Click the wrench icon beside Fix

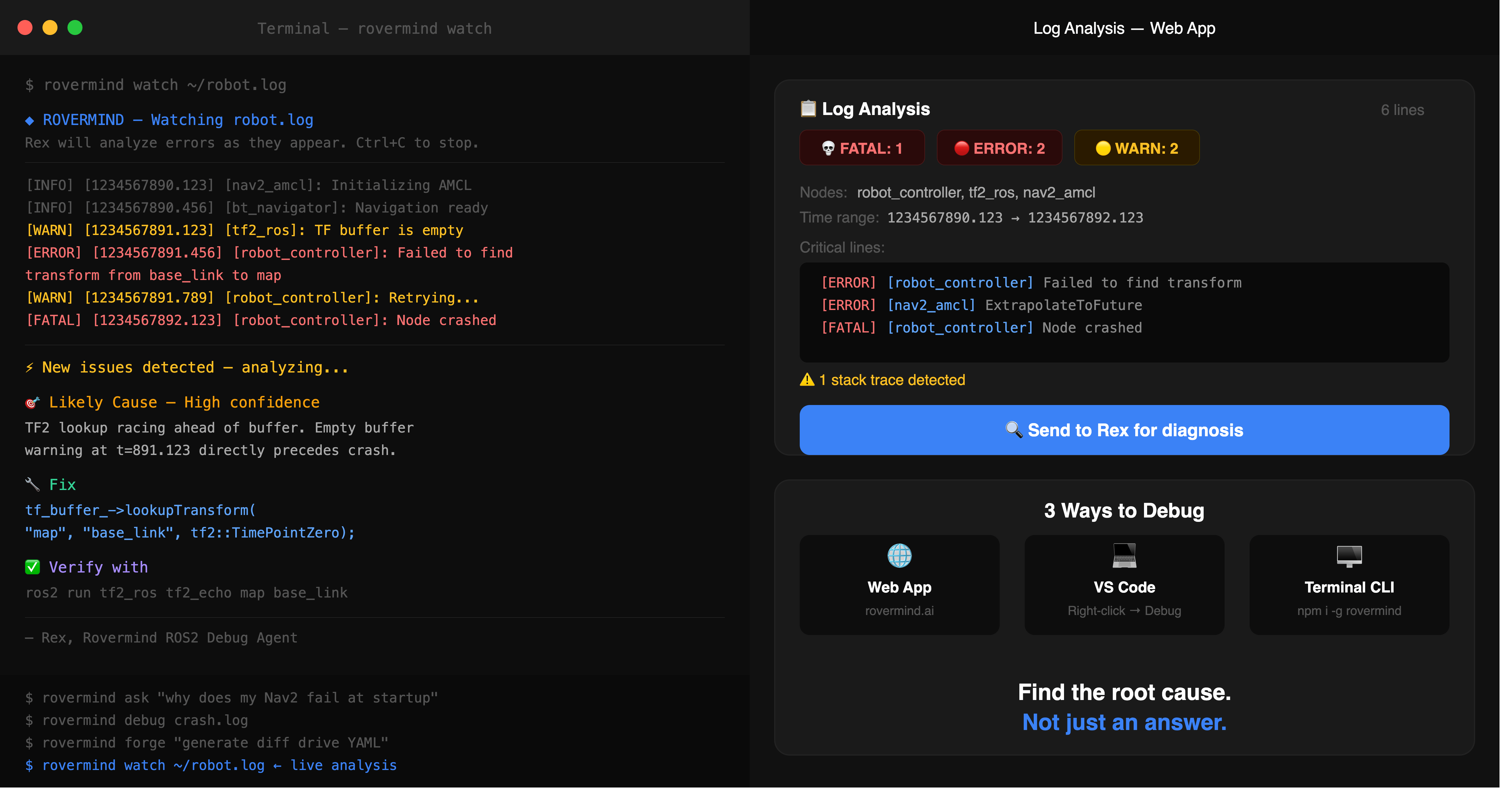(32, 485)
